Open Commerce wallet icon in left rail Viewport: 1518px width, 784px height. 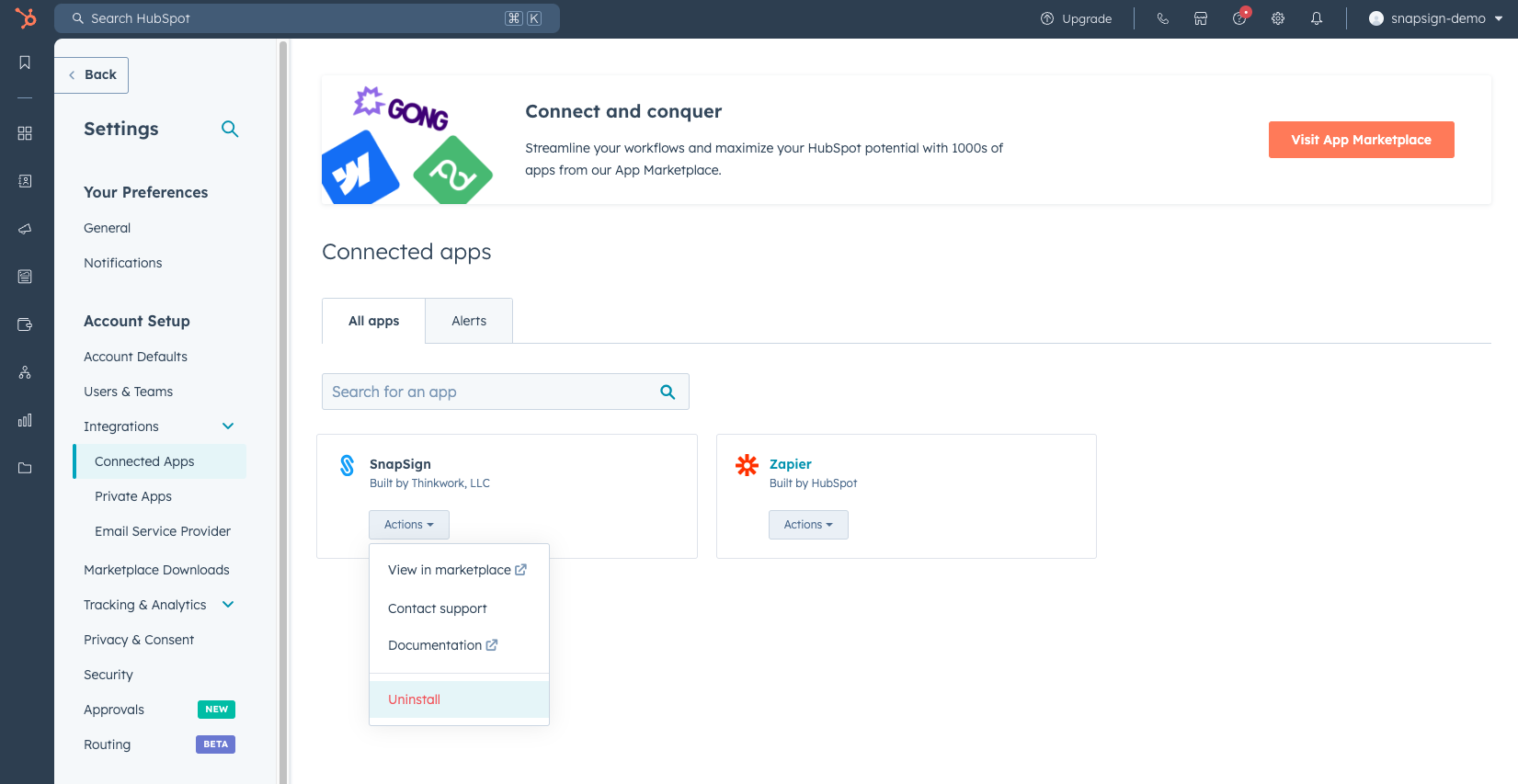tap(25, 324)
